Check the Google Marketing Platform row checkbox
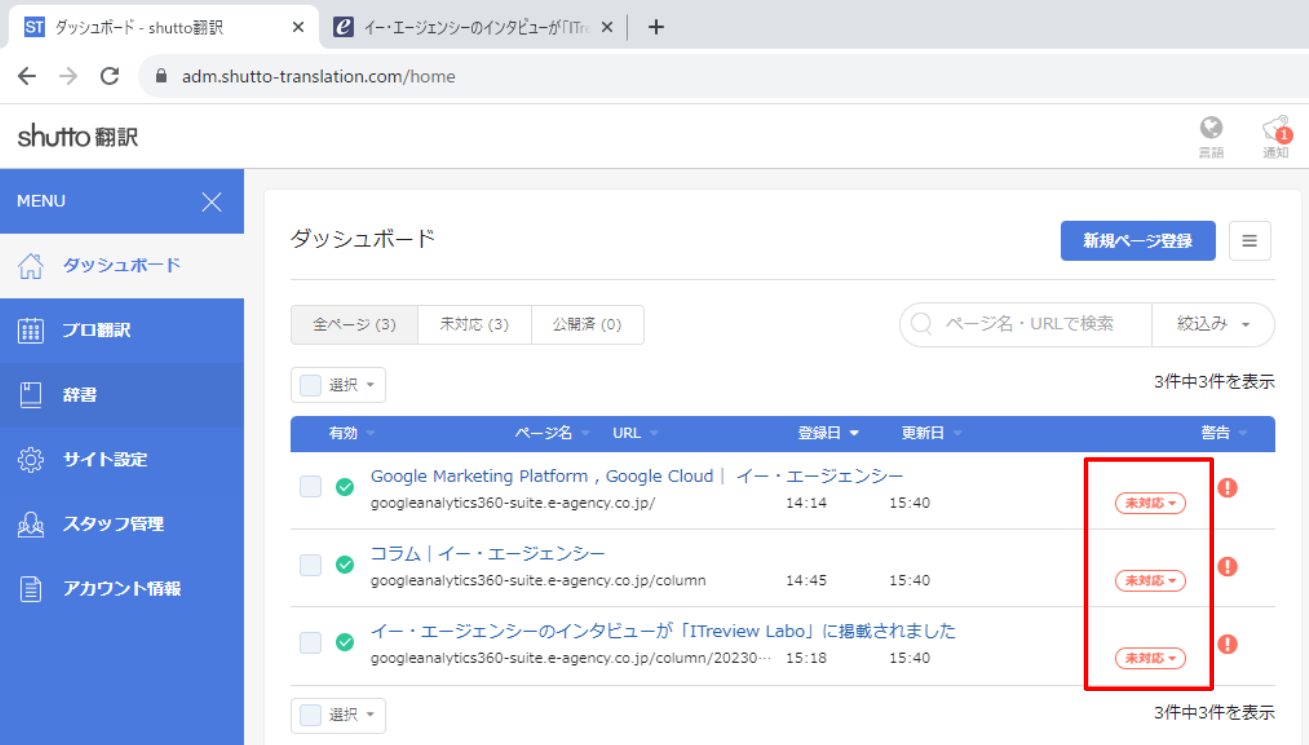Viewport: 1309px width, 745px height. 311,487
